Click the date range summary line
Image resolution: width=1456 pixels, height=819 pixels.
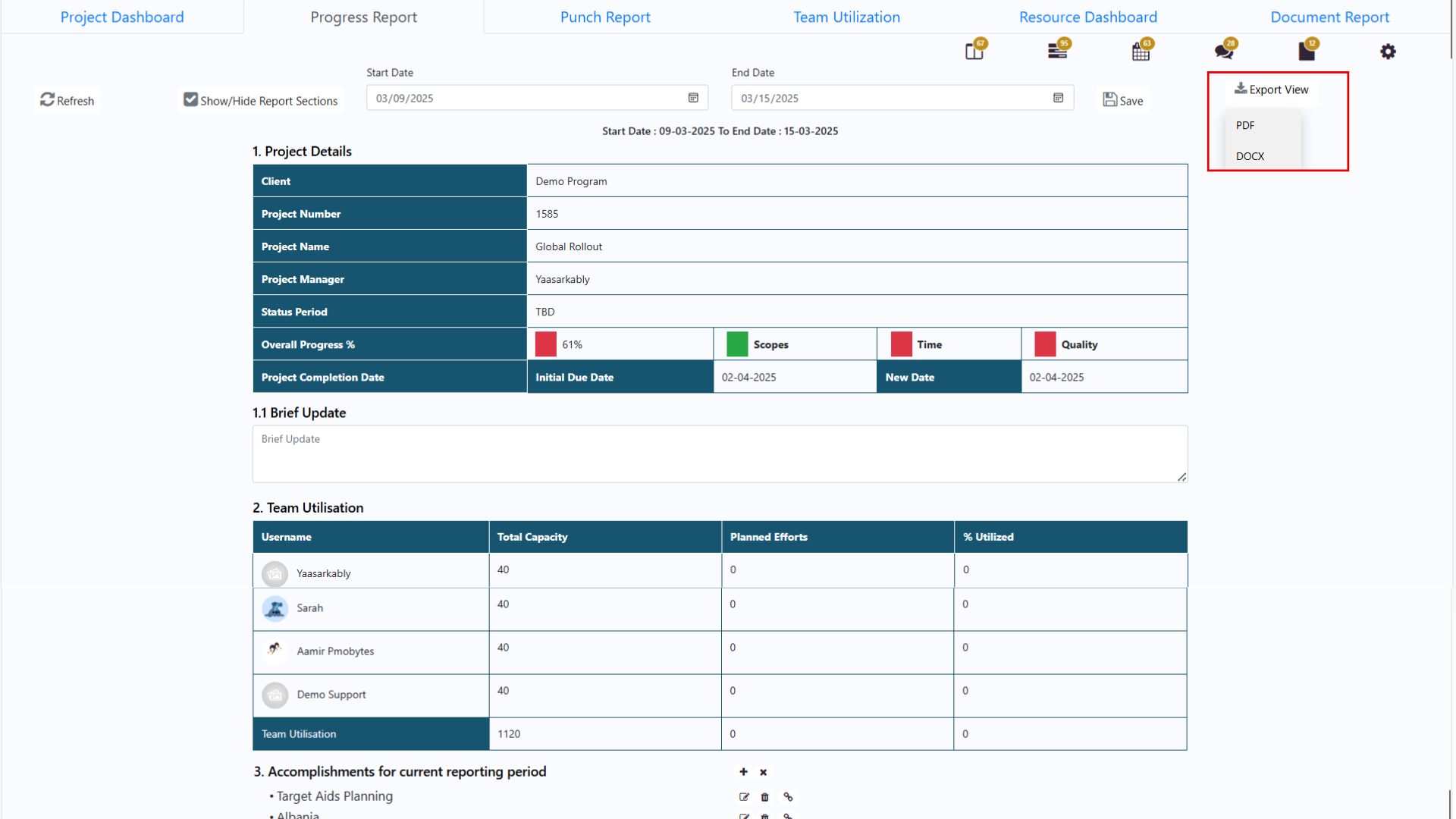pos(720,131)
